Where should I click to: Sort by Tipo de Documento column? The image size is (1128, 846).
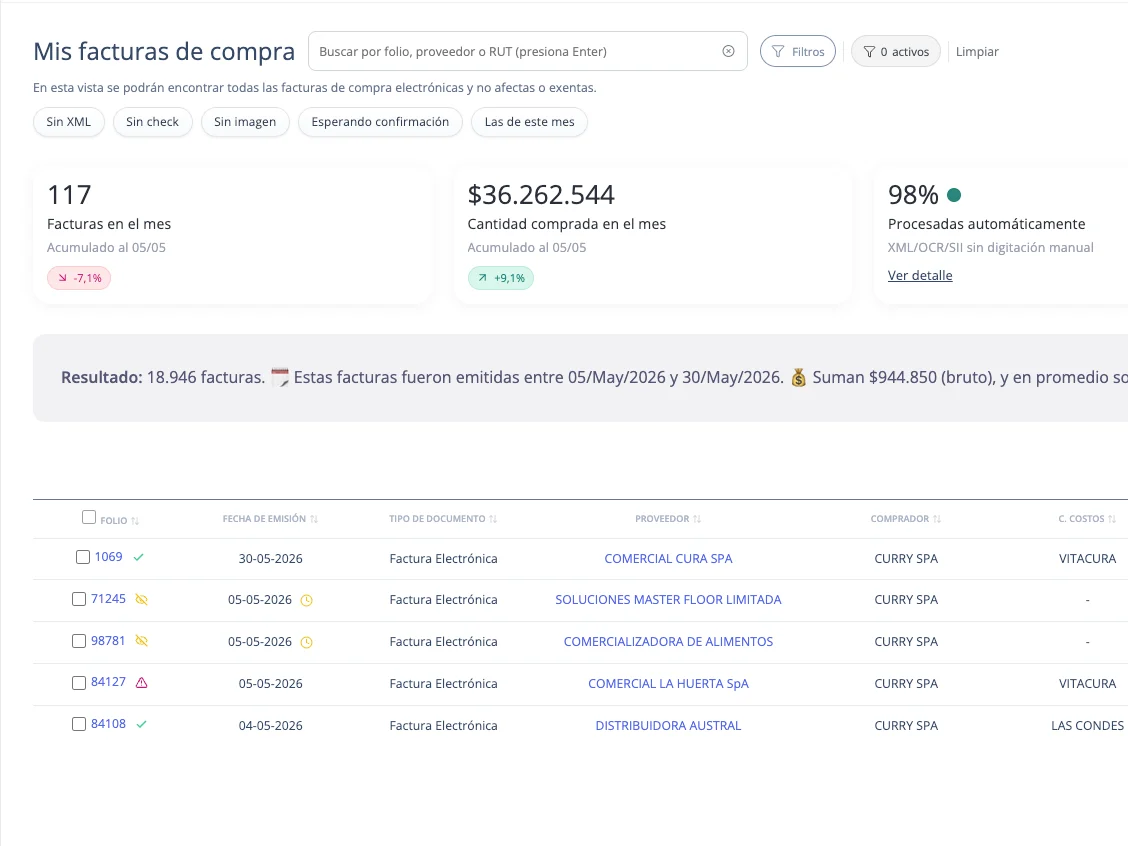(493, 519)
